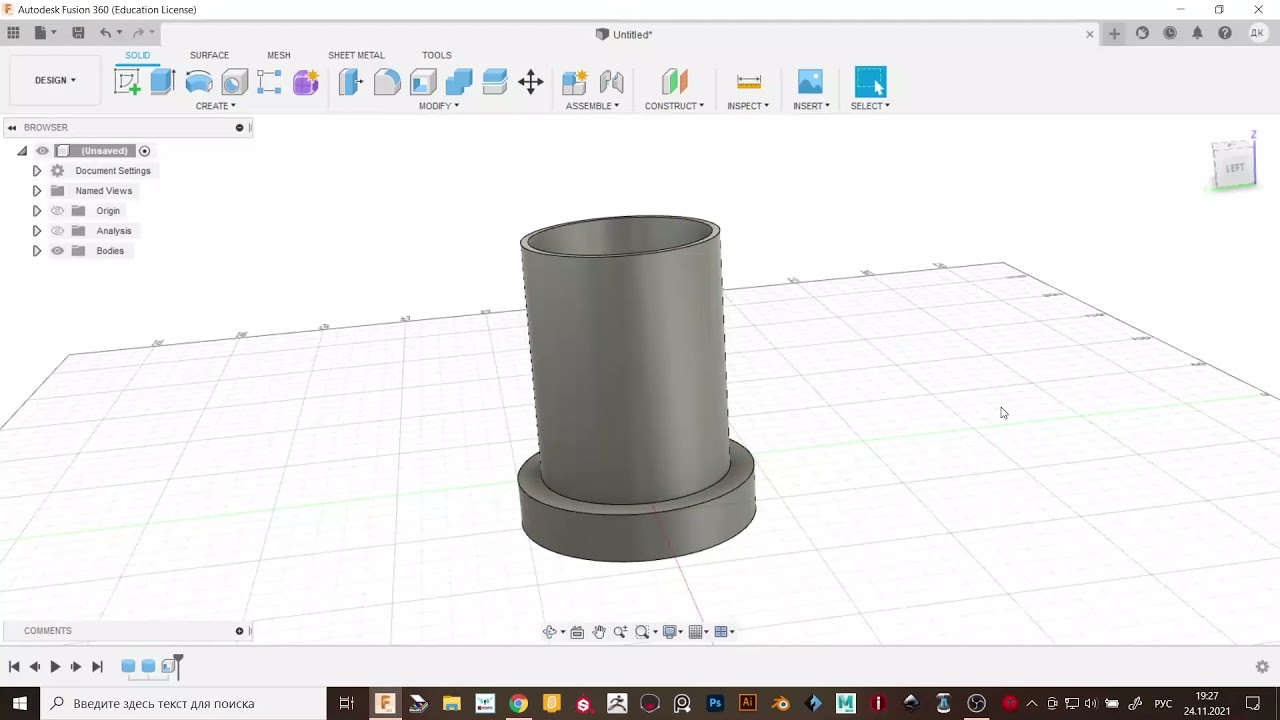Screen dimensions: 1280x720
Task: Switch to the MESH tab
Action: click(279, 55)
